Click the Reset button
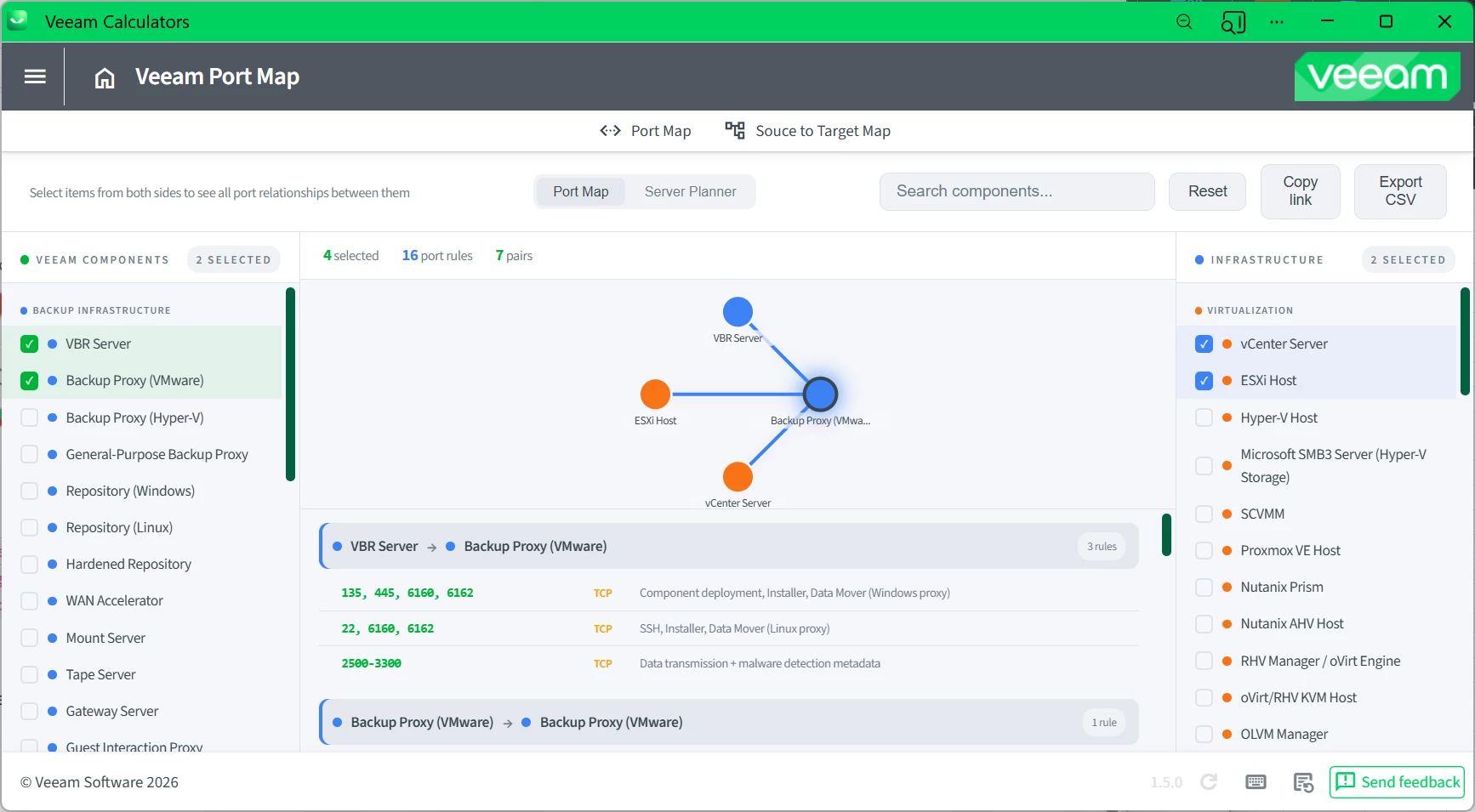Image resolution: width=1475 pixels, height=812 pixels. tap(1207, 191)
